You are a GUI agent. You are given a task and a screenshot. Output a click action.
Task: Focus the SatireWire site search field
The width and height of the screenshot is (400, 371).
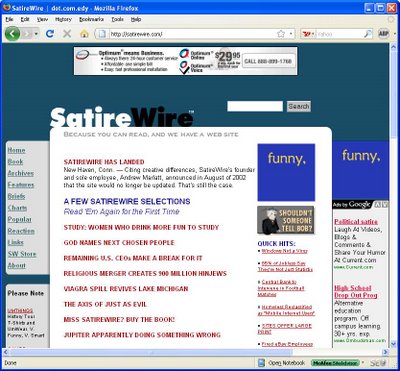coord(255,106)
